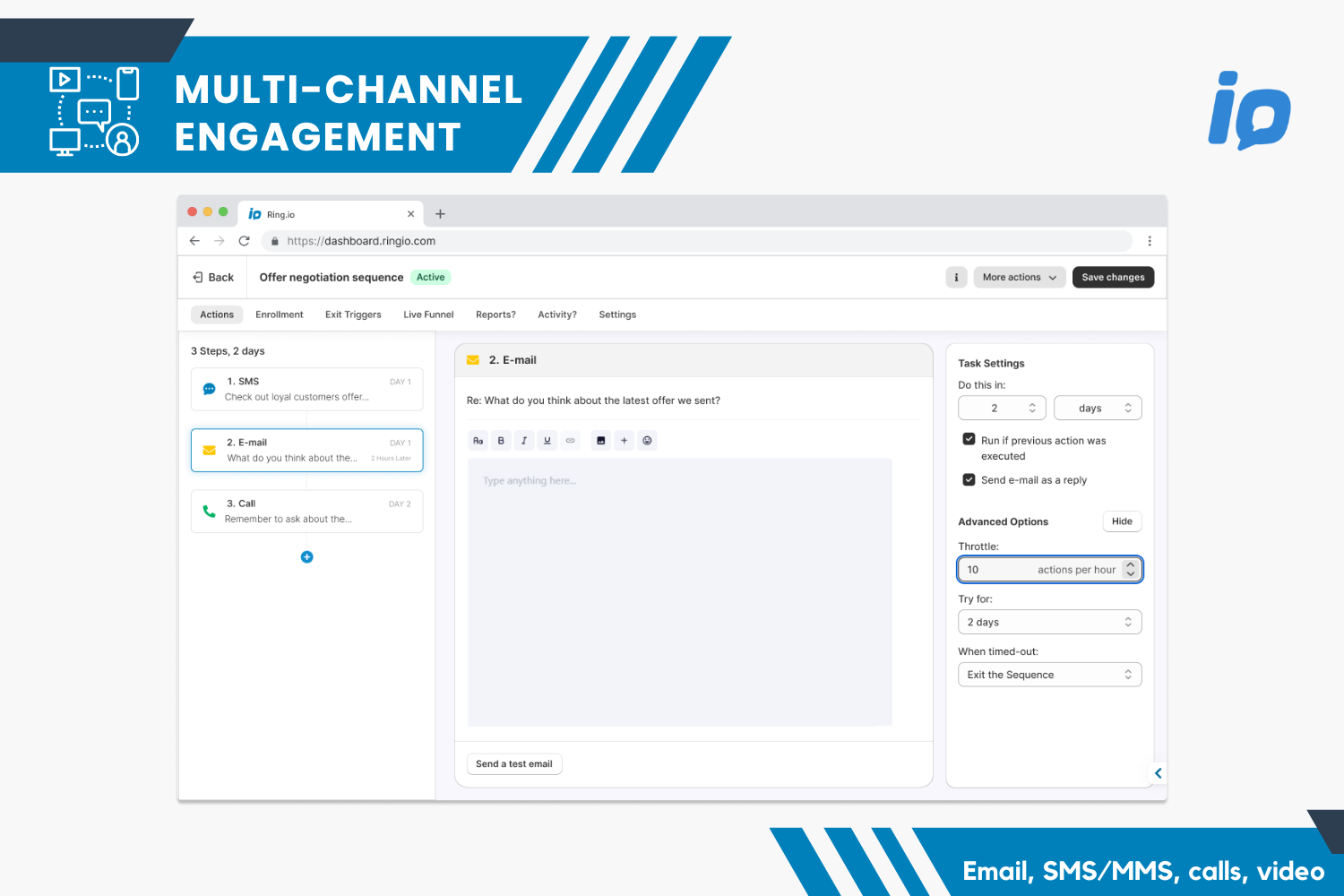
Task: Open the font size options
Action: pos(478,441)
